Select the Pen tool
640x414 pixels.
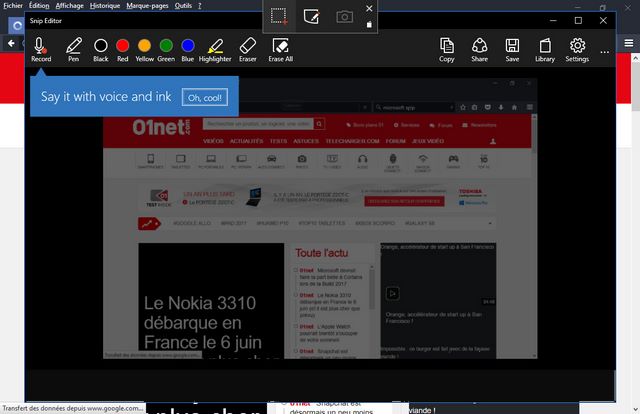[73, 48]
